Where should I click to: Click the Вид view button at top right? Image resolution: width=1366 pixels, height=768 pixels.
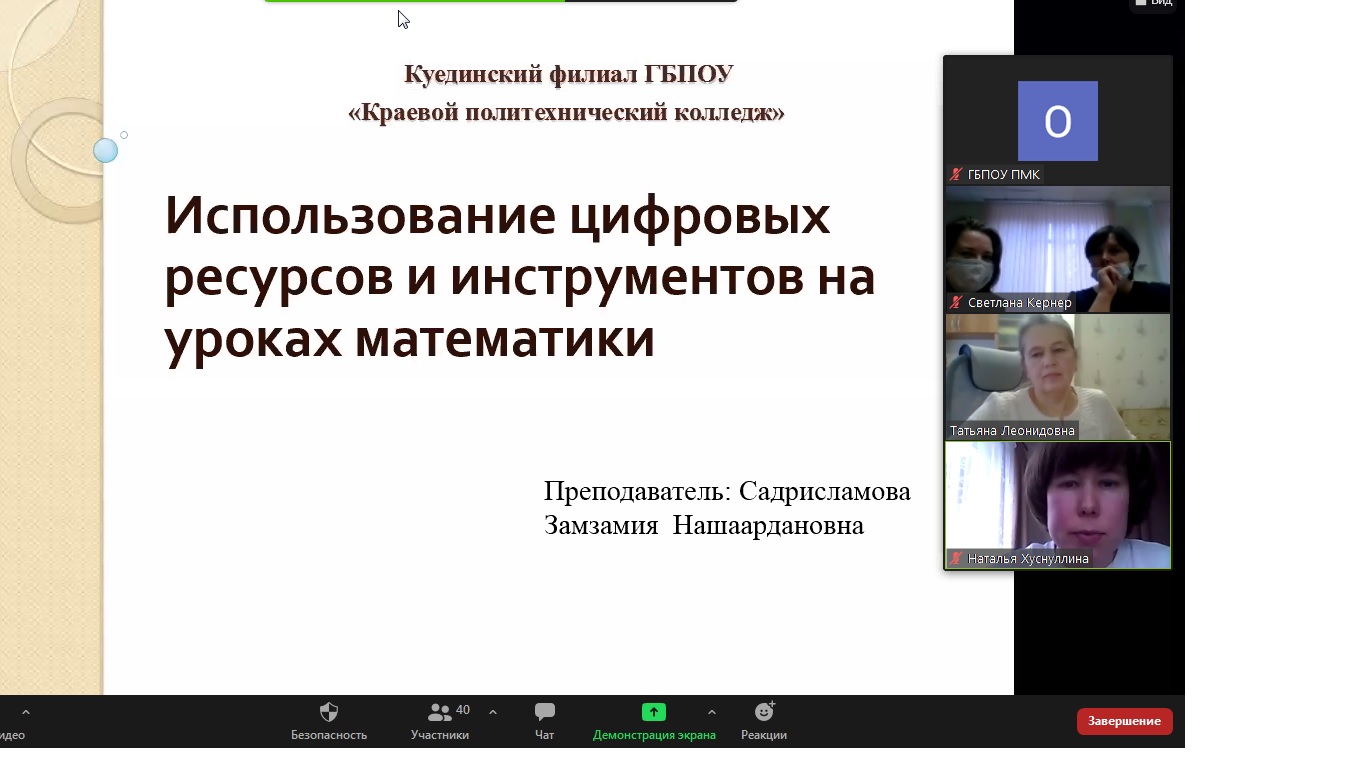[x=1154, y=4]
